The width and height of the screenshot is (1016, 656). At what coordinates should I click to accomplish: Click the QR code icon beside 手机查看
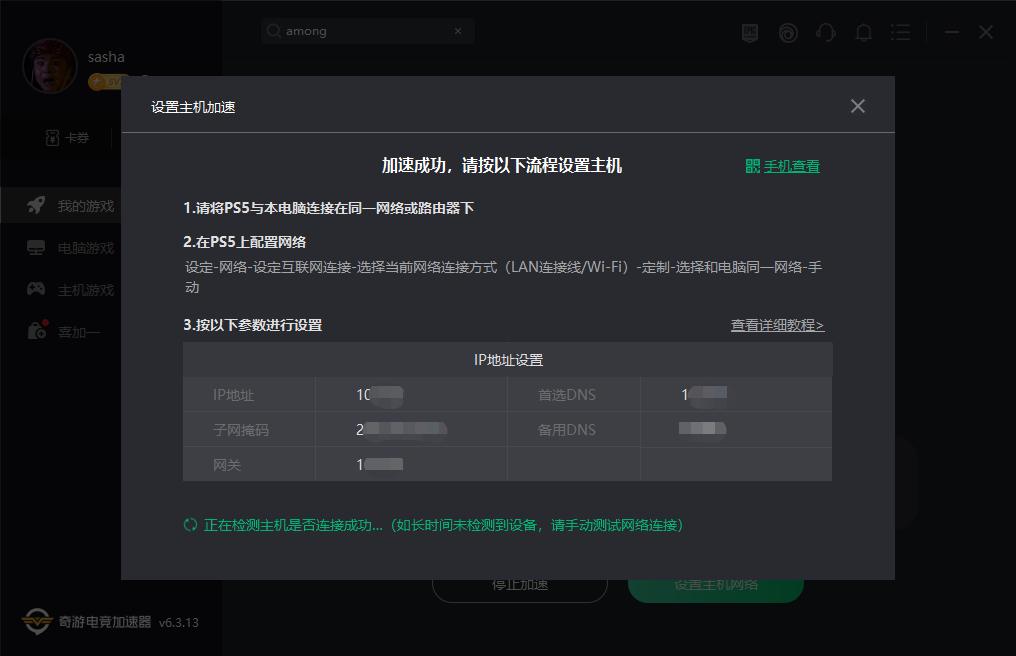[752, 166]
